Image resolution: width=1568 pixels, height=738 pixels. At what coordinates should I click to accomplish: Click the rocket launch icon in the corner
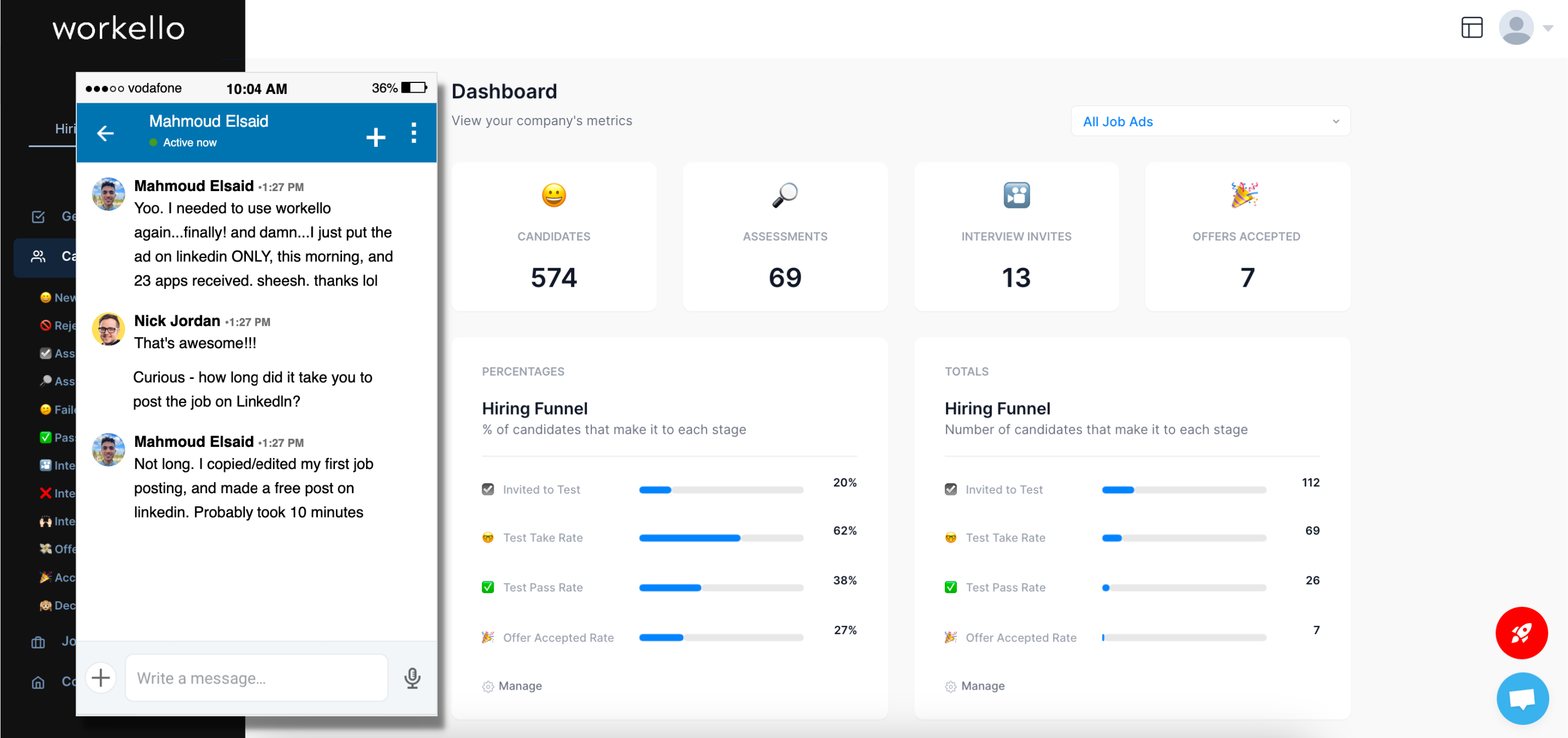pos(1522,633)
